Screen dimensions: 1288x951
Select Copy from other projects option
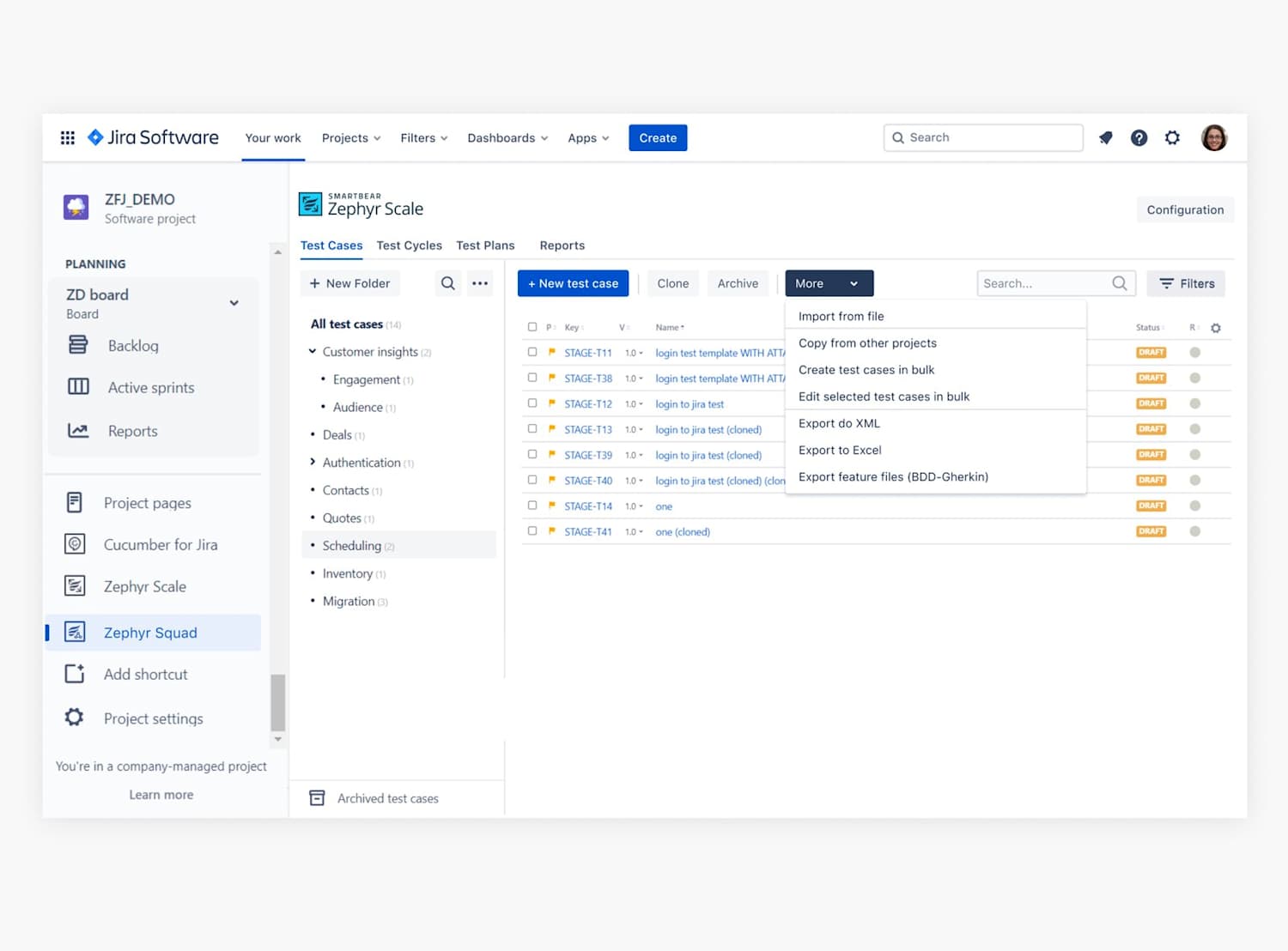936,342
